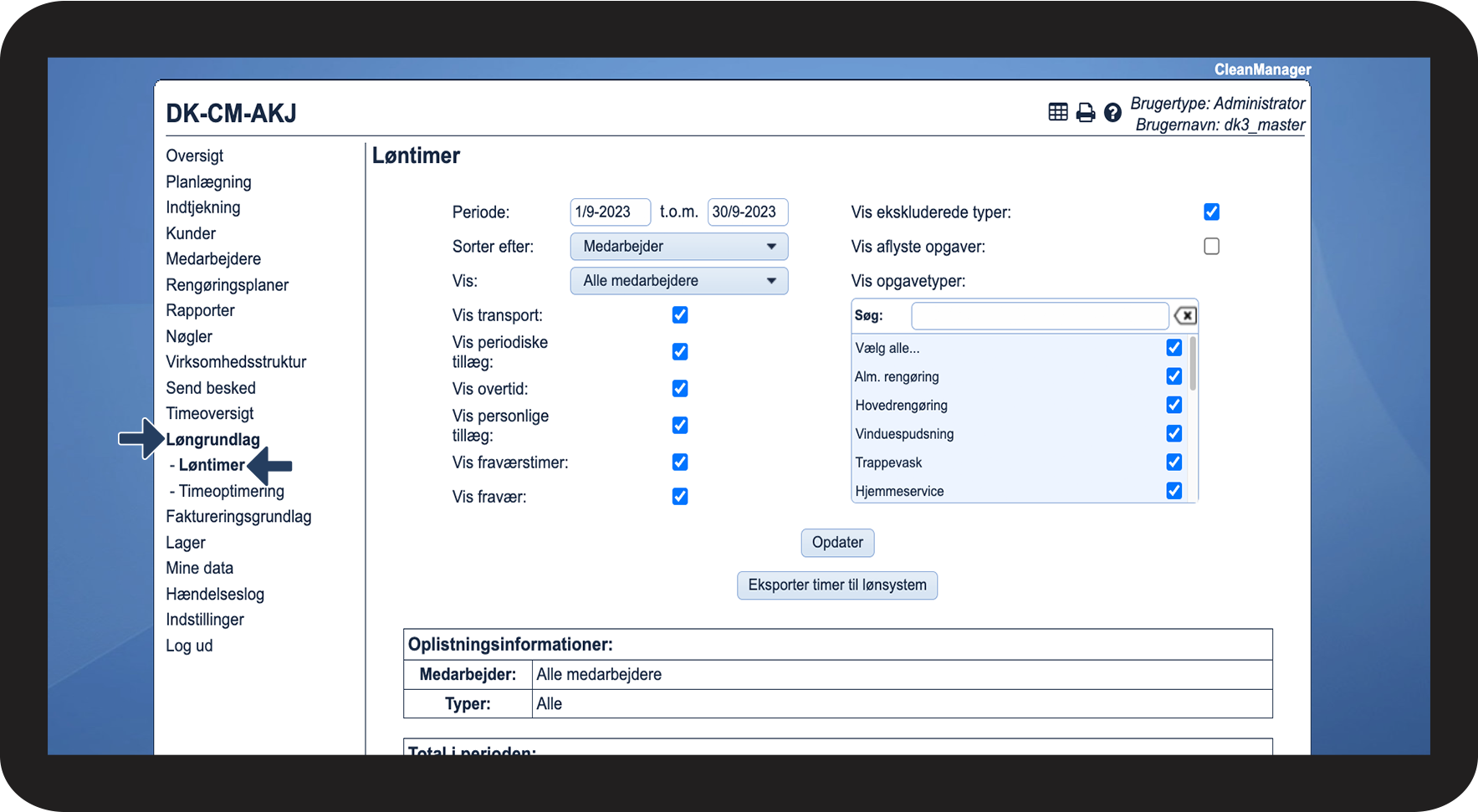Click the task type list scrollbar

click(x=1193, y=365)
